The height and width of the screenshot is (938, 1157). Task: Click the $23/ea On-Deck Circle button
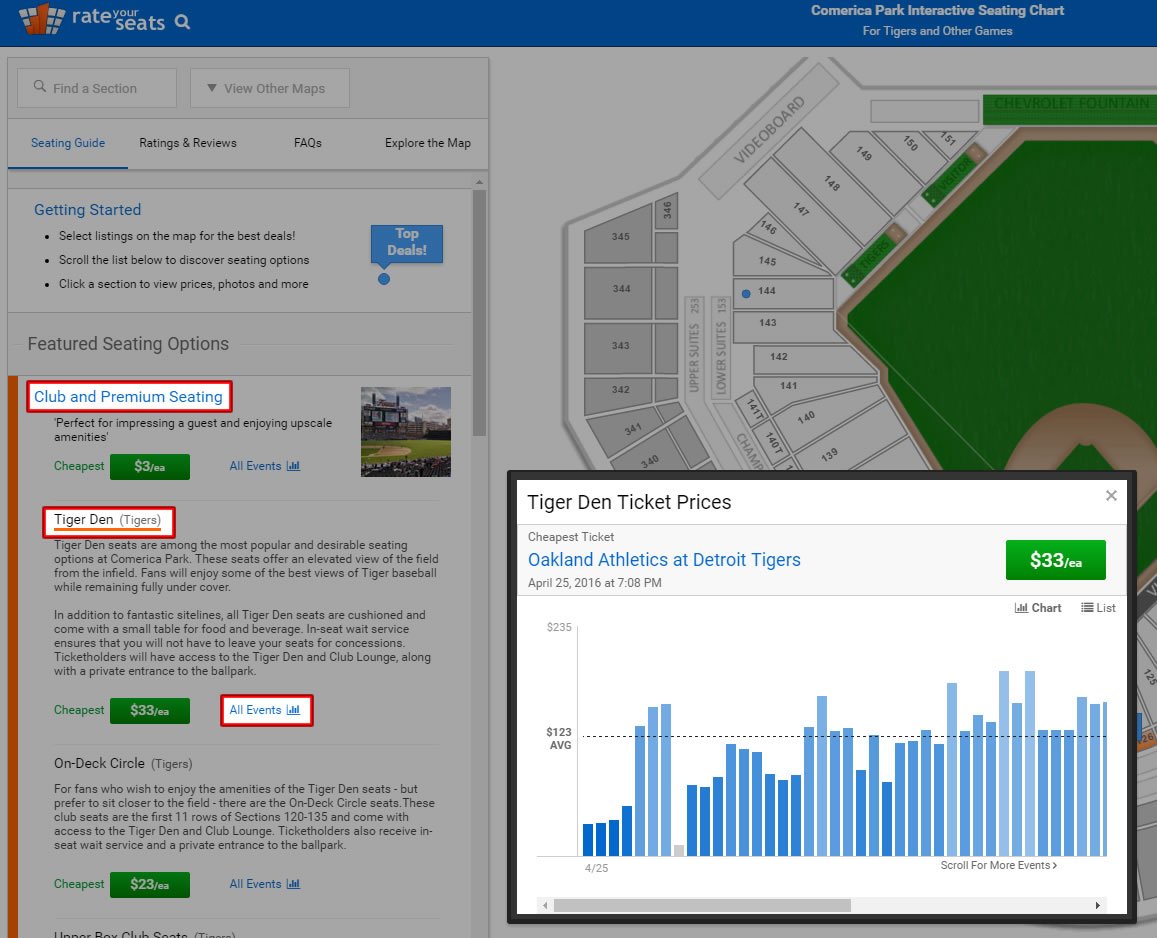[150, 884]
